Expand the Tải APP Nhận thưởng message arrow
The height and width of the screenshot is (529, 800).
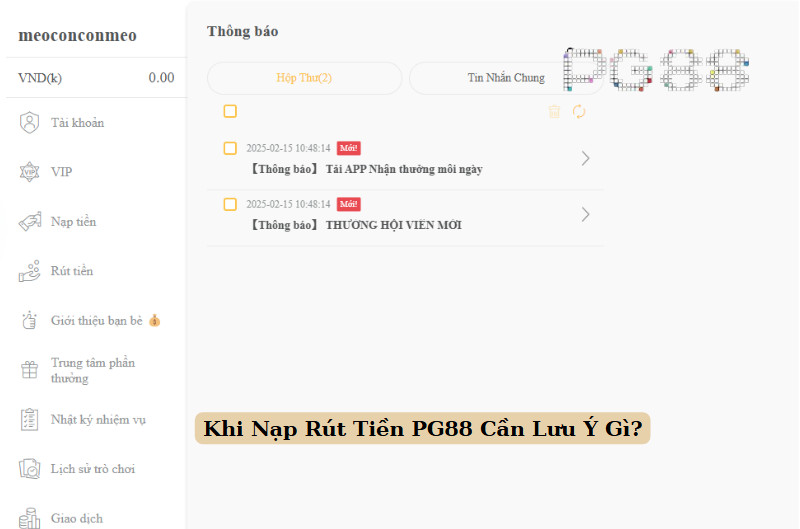click(x=586, y=159)
